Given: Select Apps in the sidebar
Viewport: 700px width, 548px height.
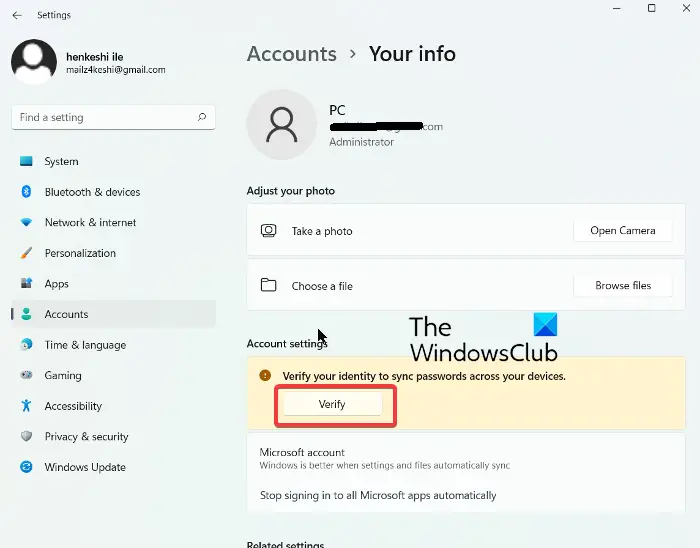Looking at the screenshot, I should [x=114, y=283].
